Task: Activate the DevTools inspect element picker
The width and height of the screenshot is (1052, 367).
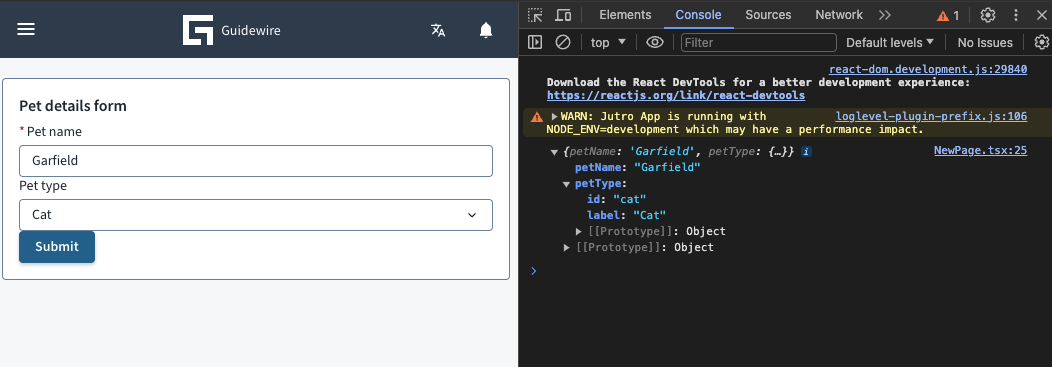Action: [535, 15]
